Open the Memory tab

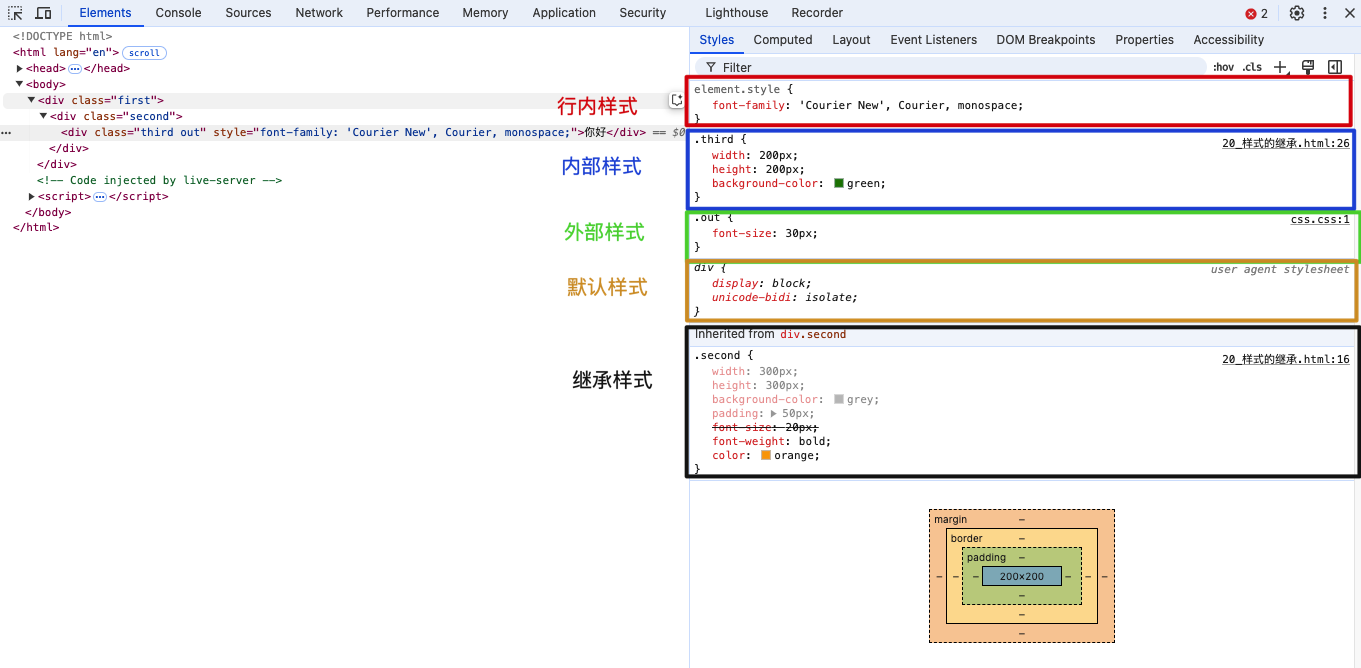pyautogui.click(x=485, y=13)
